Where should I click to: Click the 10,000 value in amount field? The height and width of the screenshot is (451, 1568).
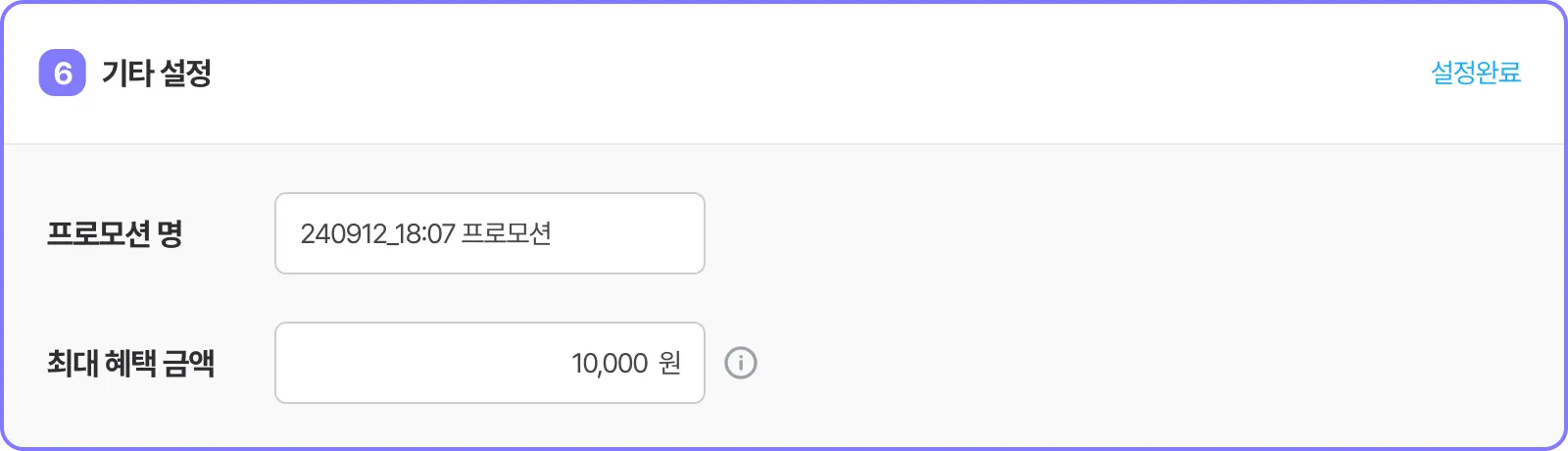[611, 364]
